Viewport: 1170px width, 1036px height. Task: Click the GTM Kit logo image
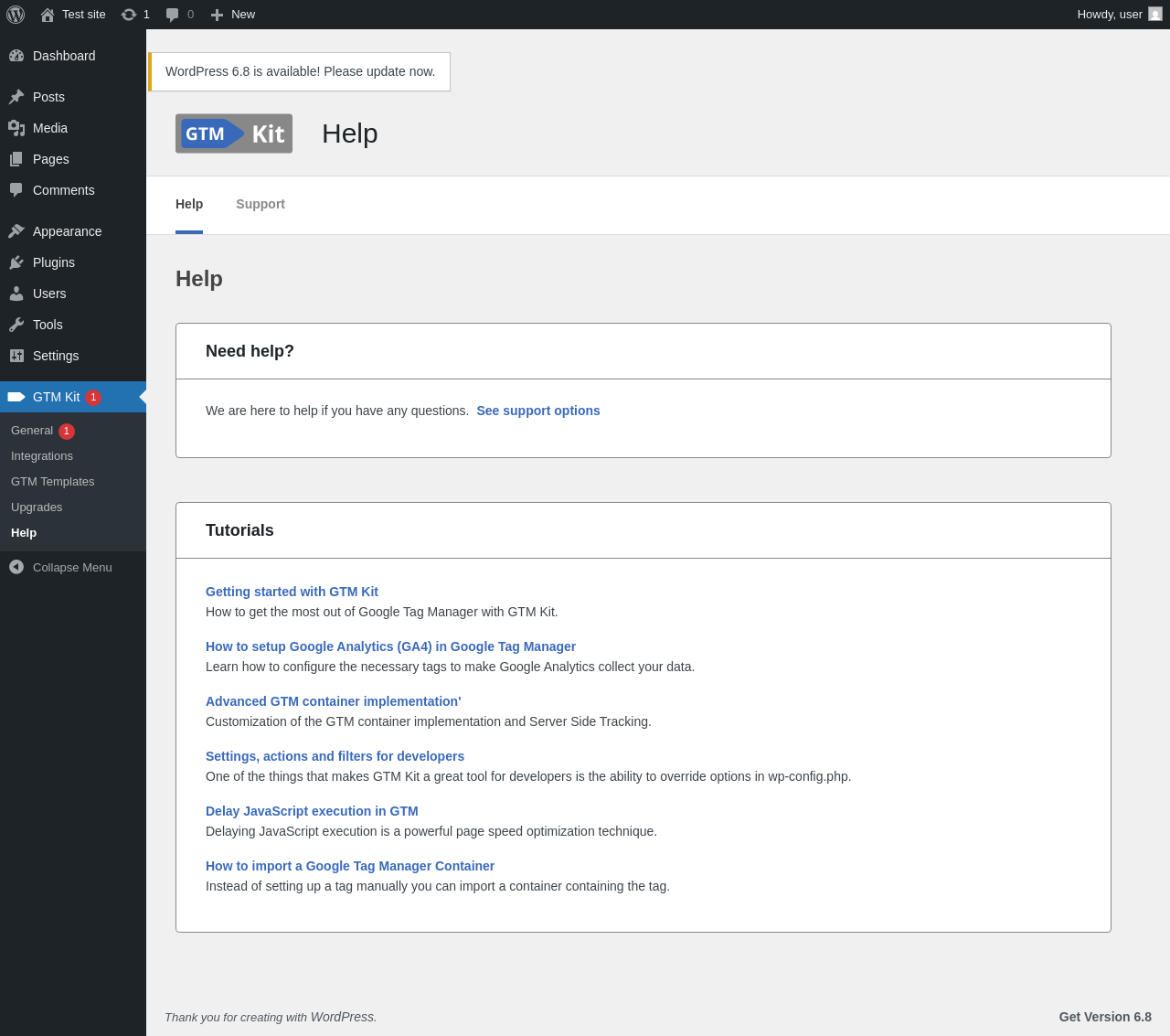234,134
